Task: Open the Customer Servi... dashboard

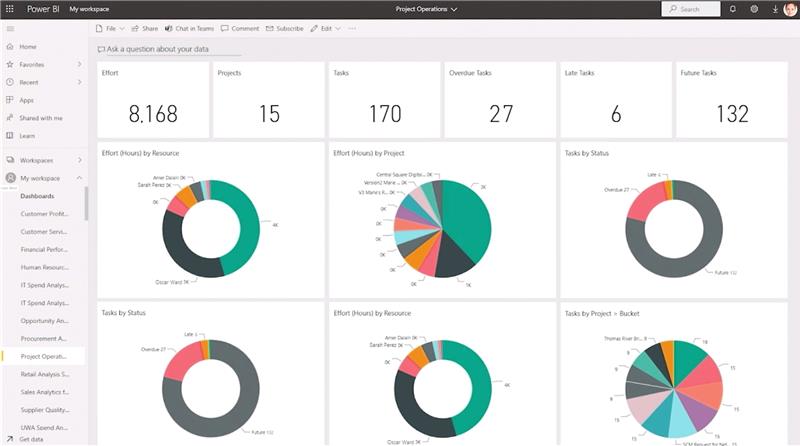Action: coord(44,232)
